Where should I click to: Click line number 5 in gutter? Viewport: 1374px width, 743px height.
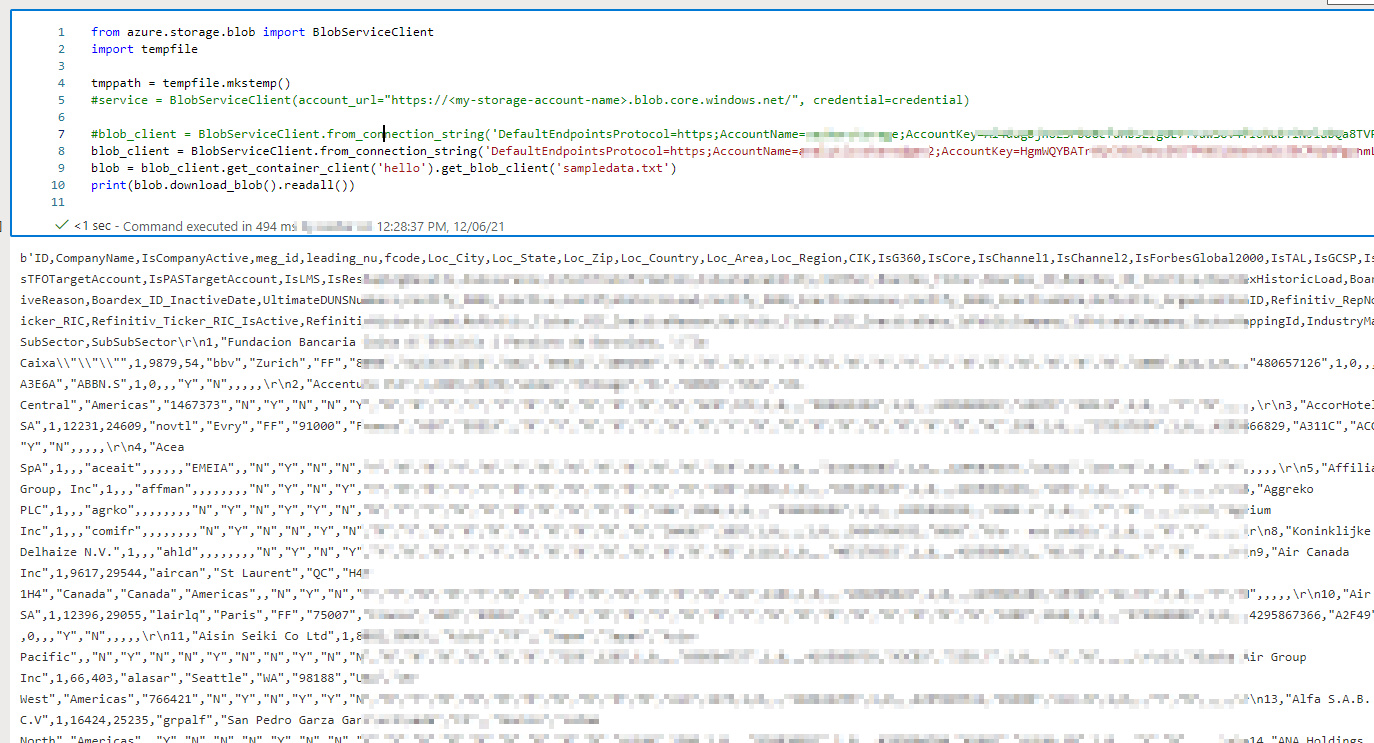[x=62, y=100]
